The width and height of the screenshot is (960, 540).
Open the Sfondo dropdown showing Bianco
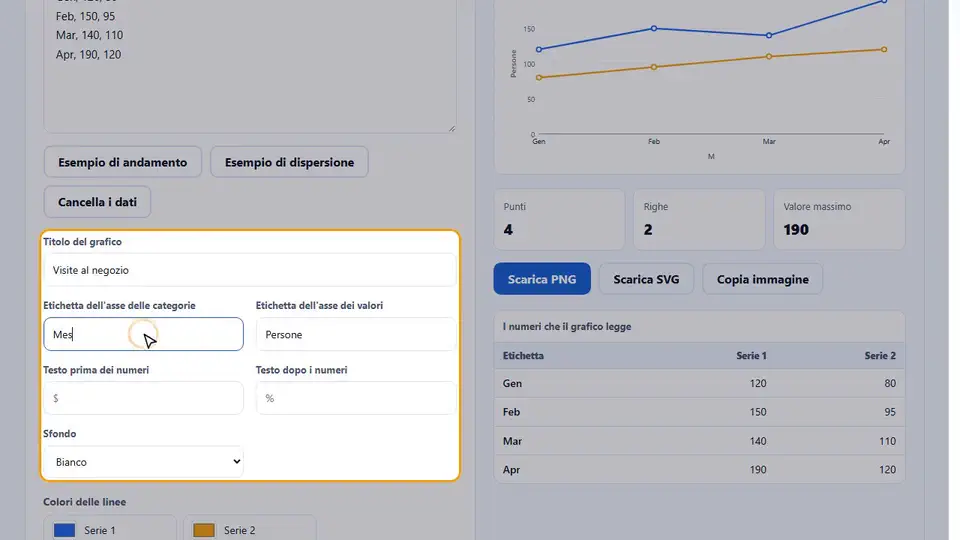(143, 462)
